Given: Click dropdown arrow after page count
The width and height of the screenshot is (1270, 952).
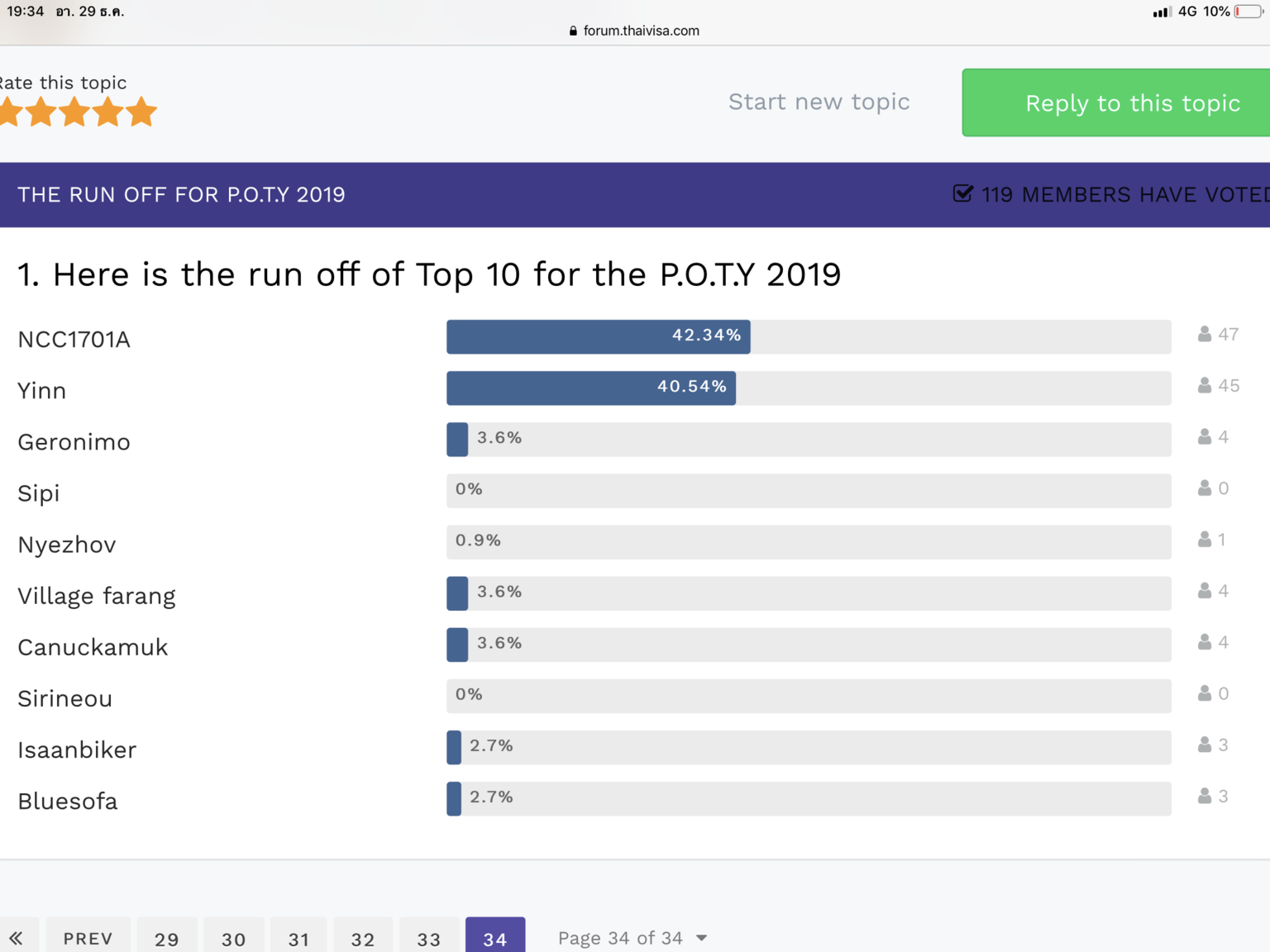Looking at the screenshot, I should (702, 938).
